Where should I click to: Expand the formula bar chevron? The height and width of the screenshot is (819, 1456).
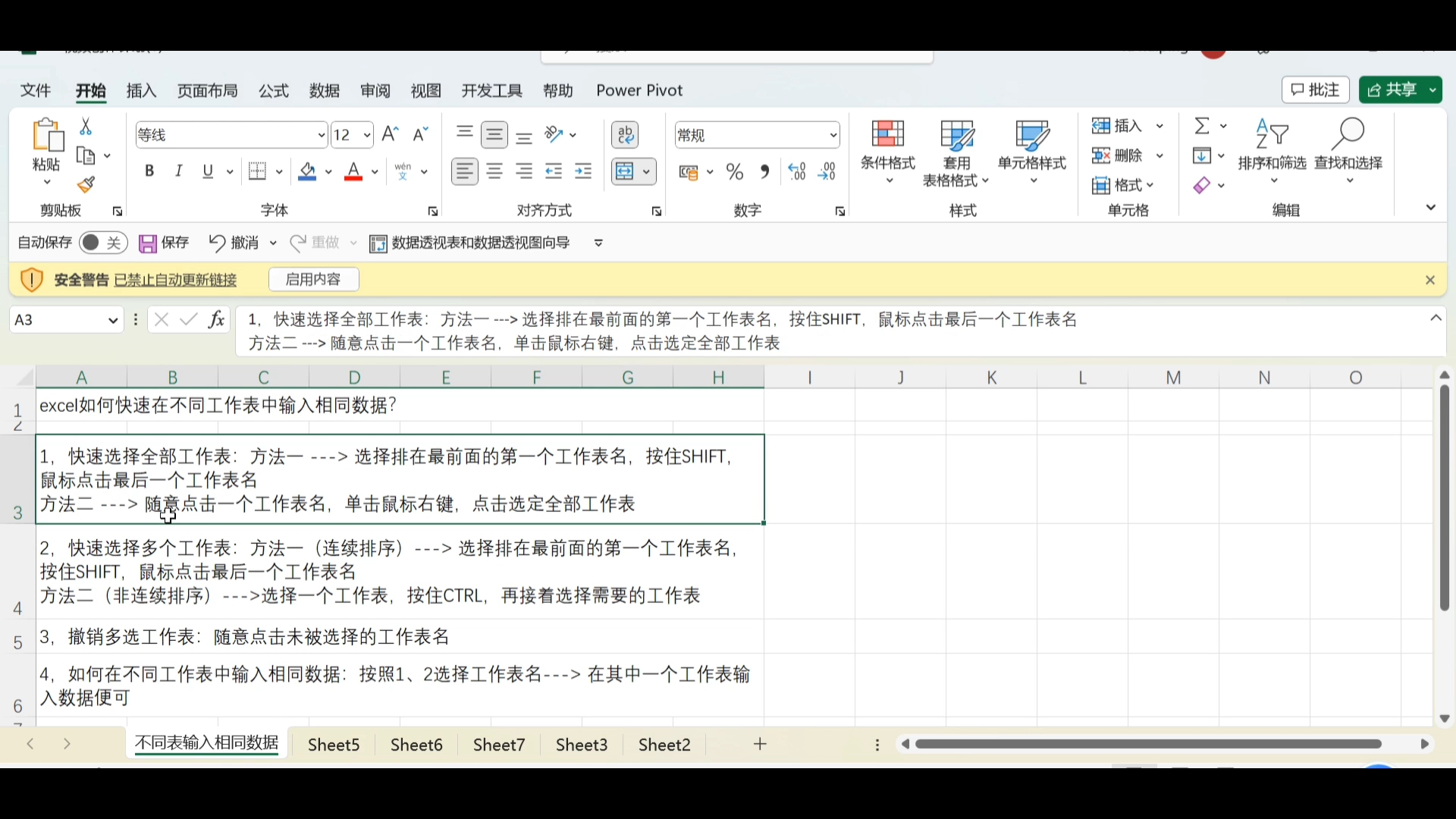(1436, 319)
